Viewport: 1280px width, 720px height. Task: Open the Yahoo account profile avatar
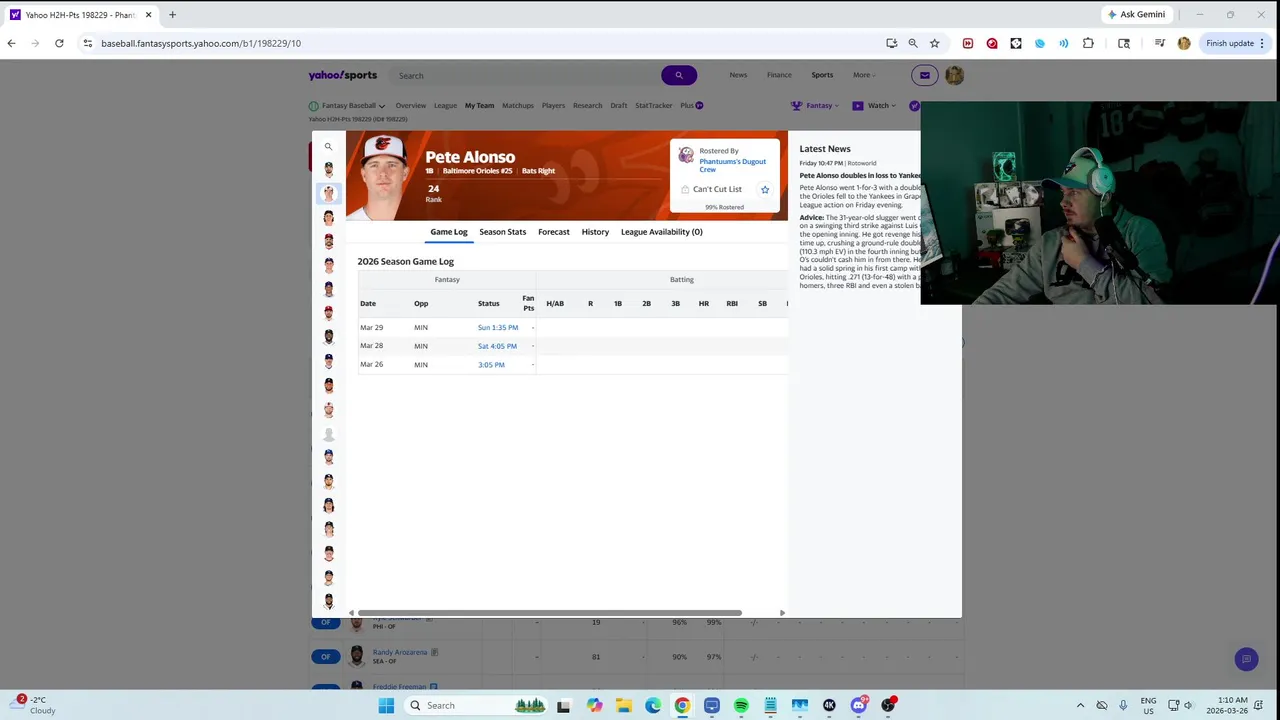[x=954, y=75]
